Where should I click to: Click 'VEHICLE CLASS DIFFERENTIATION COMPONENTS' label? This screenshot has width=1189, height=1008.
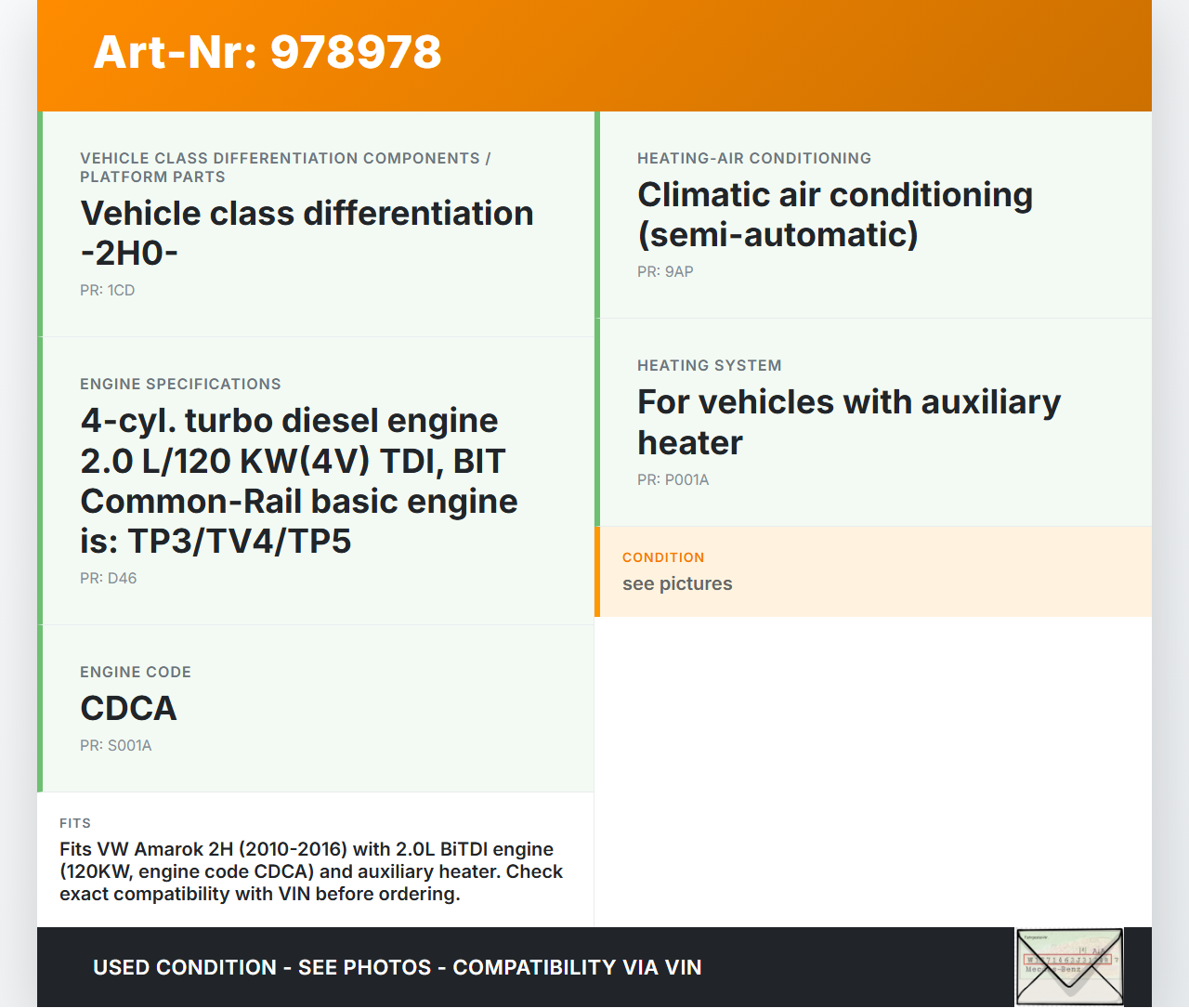point(285,167)
